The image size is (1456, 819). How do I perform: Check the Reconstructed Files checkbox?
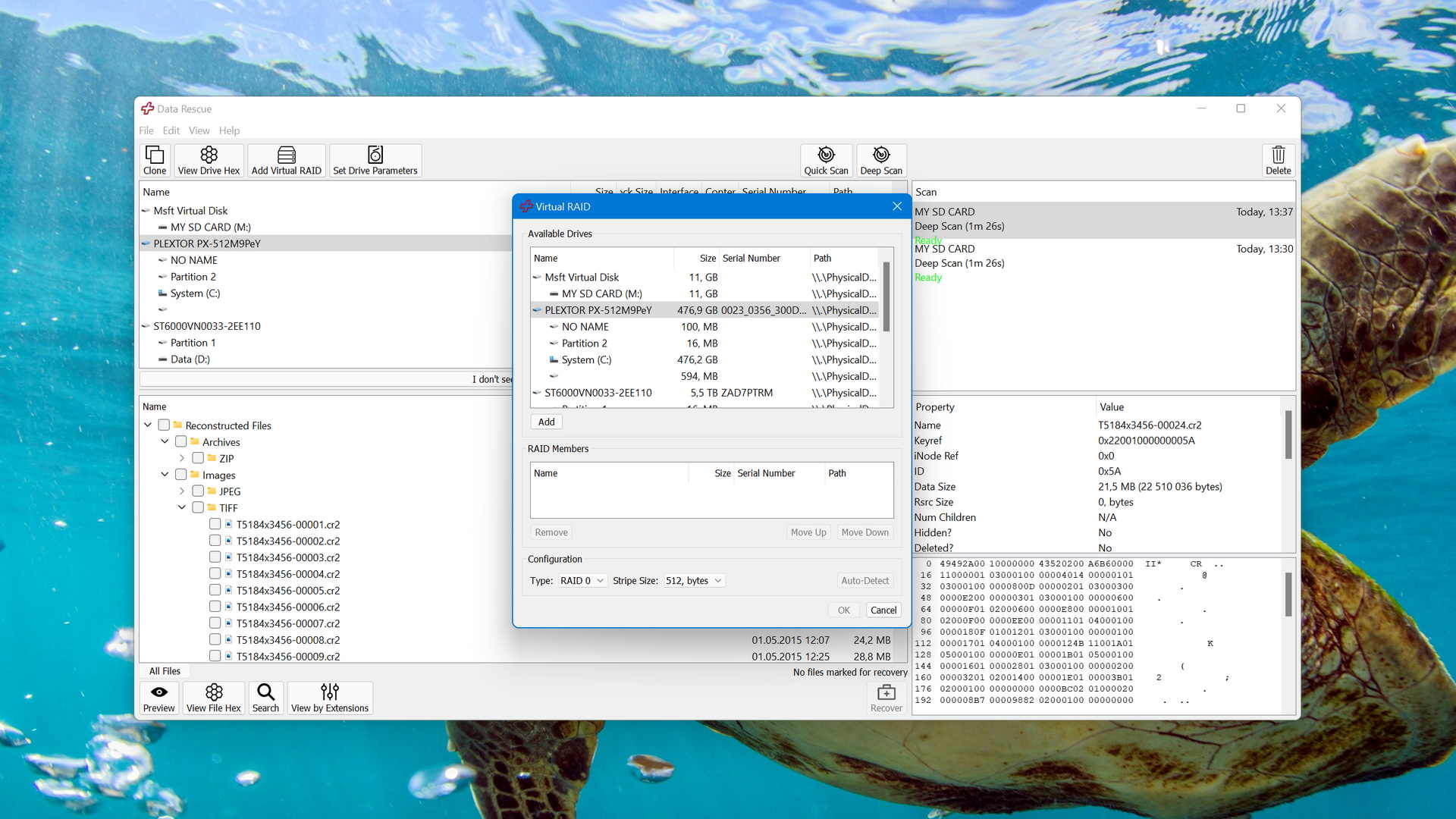point(163,425)
